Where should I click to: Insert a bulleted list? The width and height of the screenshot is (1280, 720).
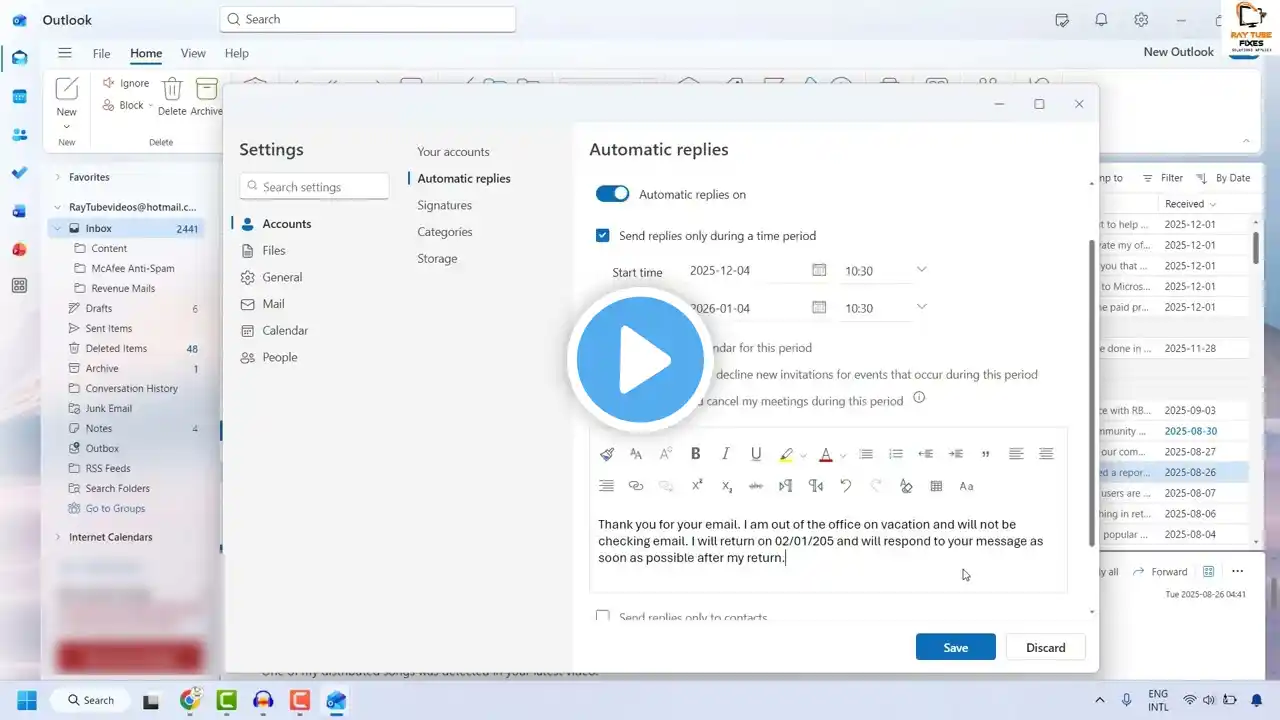(866, 454)
